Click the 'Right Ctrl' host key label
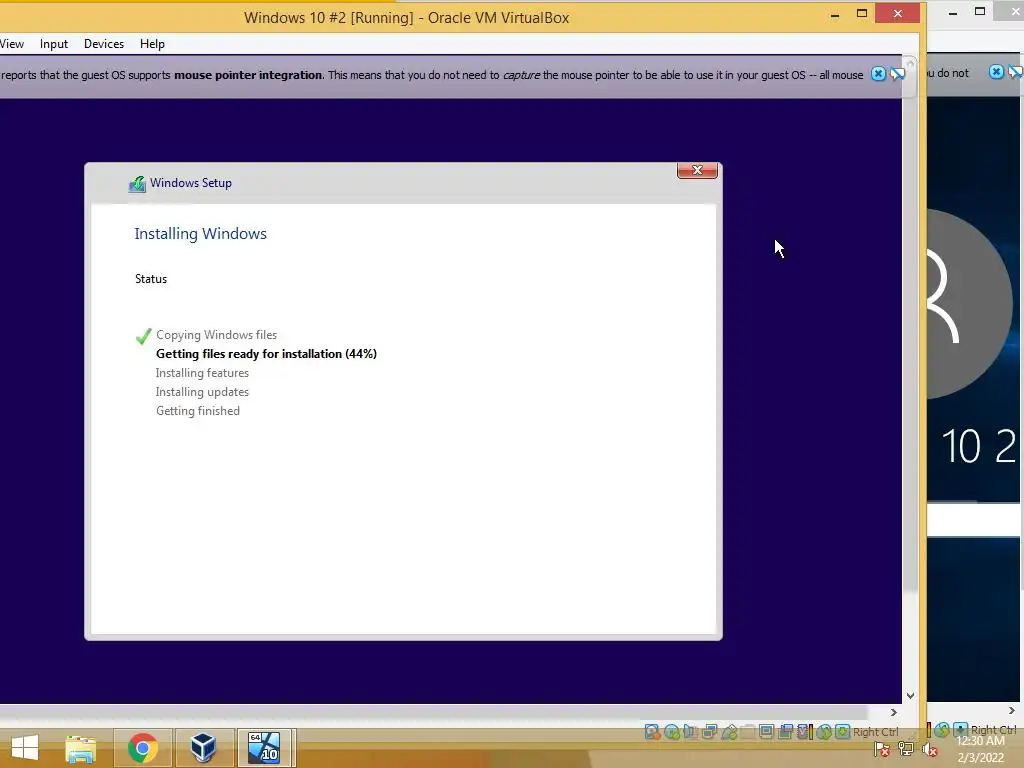Screen dimensions: 1024x768 tap(876, 732)
